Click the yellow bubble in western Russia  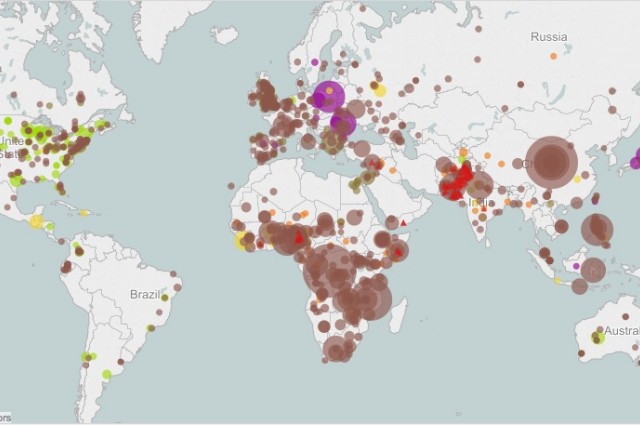coord(380,90)
